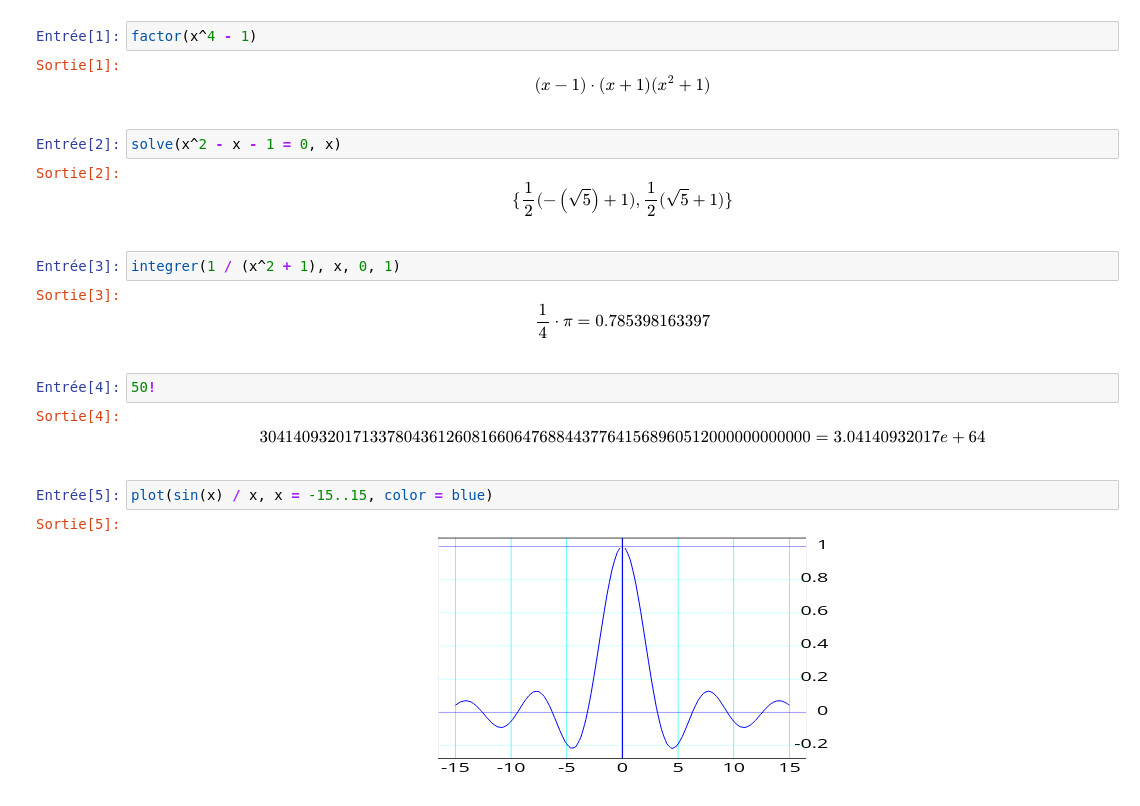The width and height of the screenshot is (1140, 806).
Task: Click the Sortie[1]: output label
Action: point(78,65)
